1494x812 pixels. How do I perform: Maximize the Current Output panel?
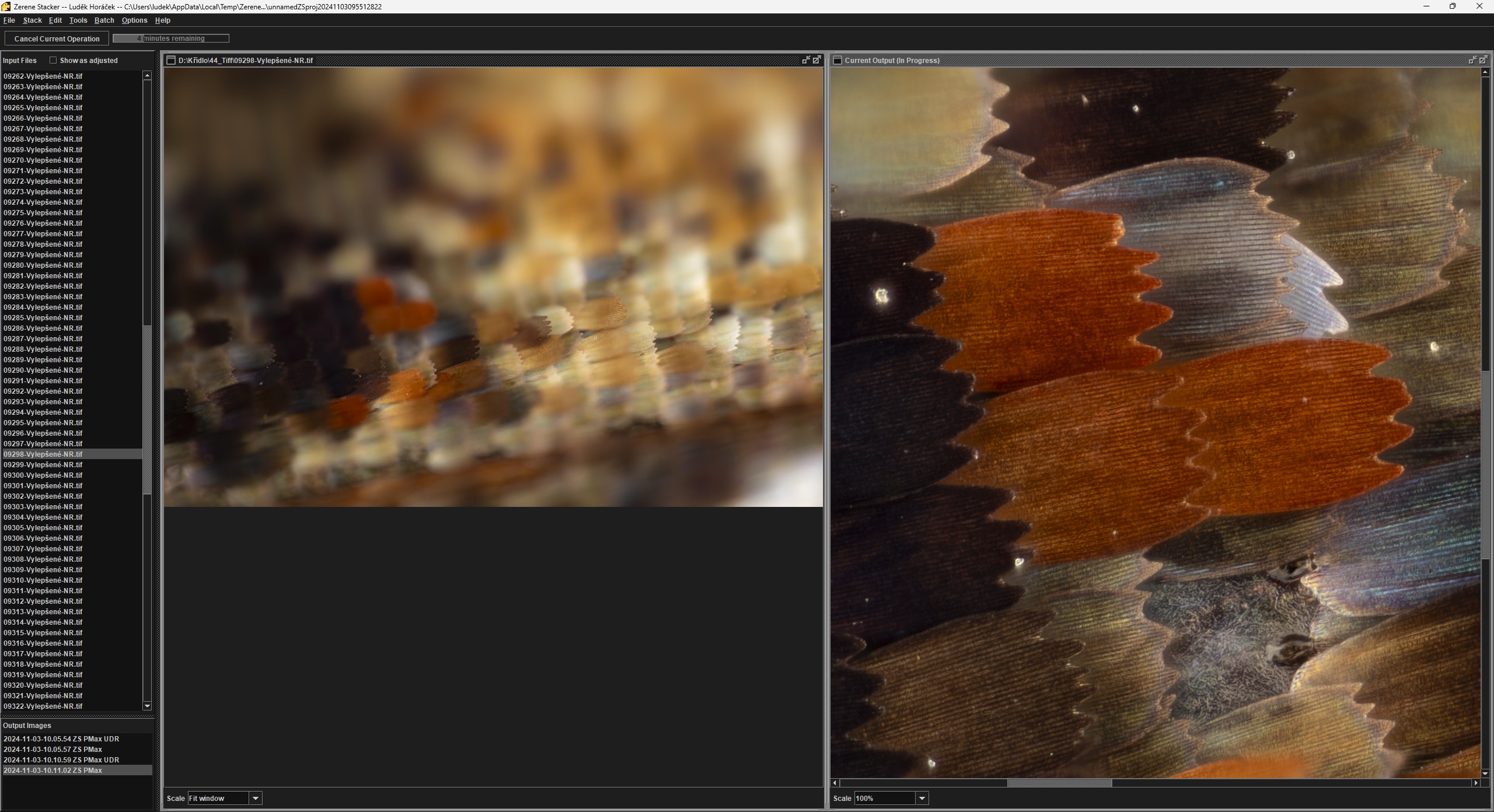click(x=1483, y=60)
